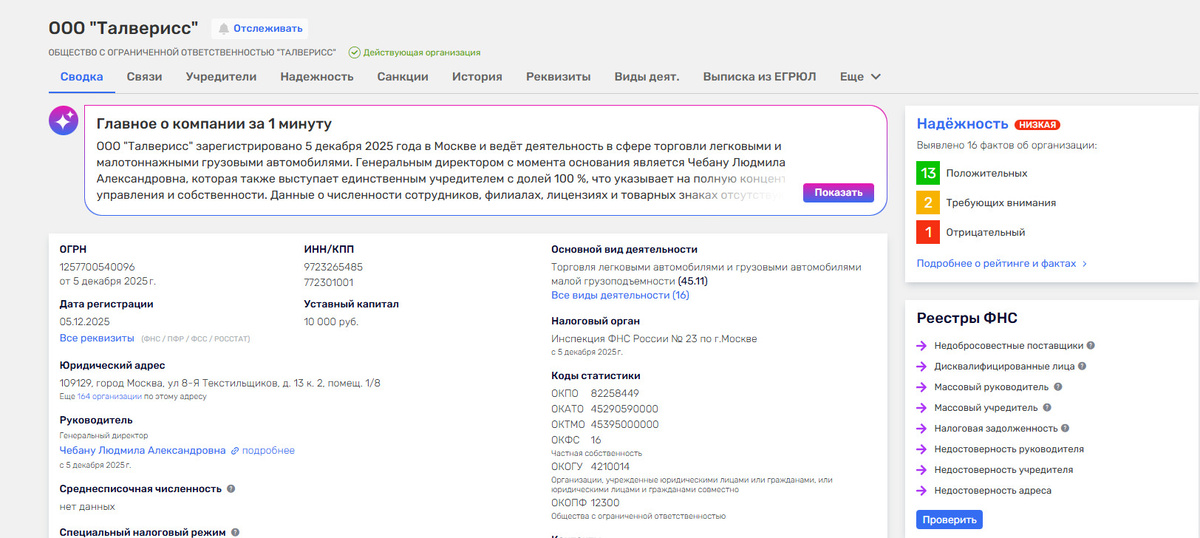Open the Недостоверность адреса link
Image resolution: width=1200 pixels, height=538 pixels.
(993, 491)
